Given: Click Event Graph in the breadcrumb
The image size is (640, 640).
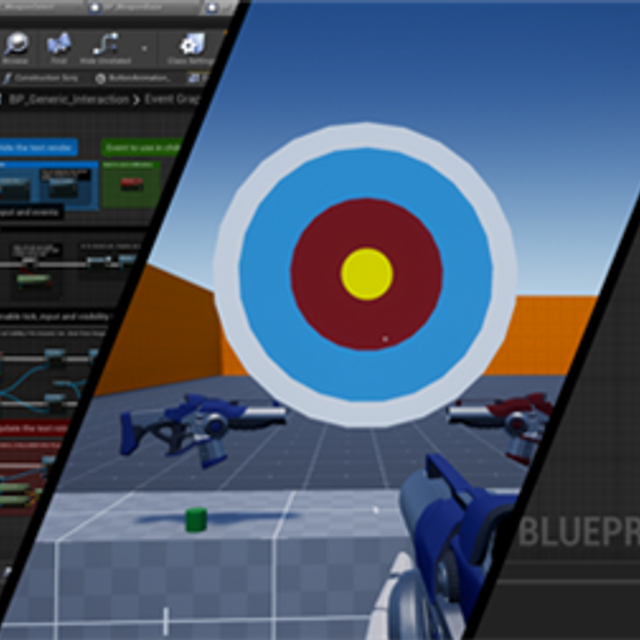Looking at the screenshot, I should (x=174, y=99).
